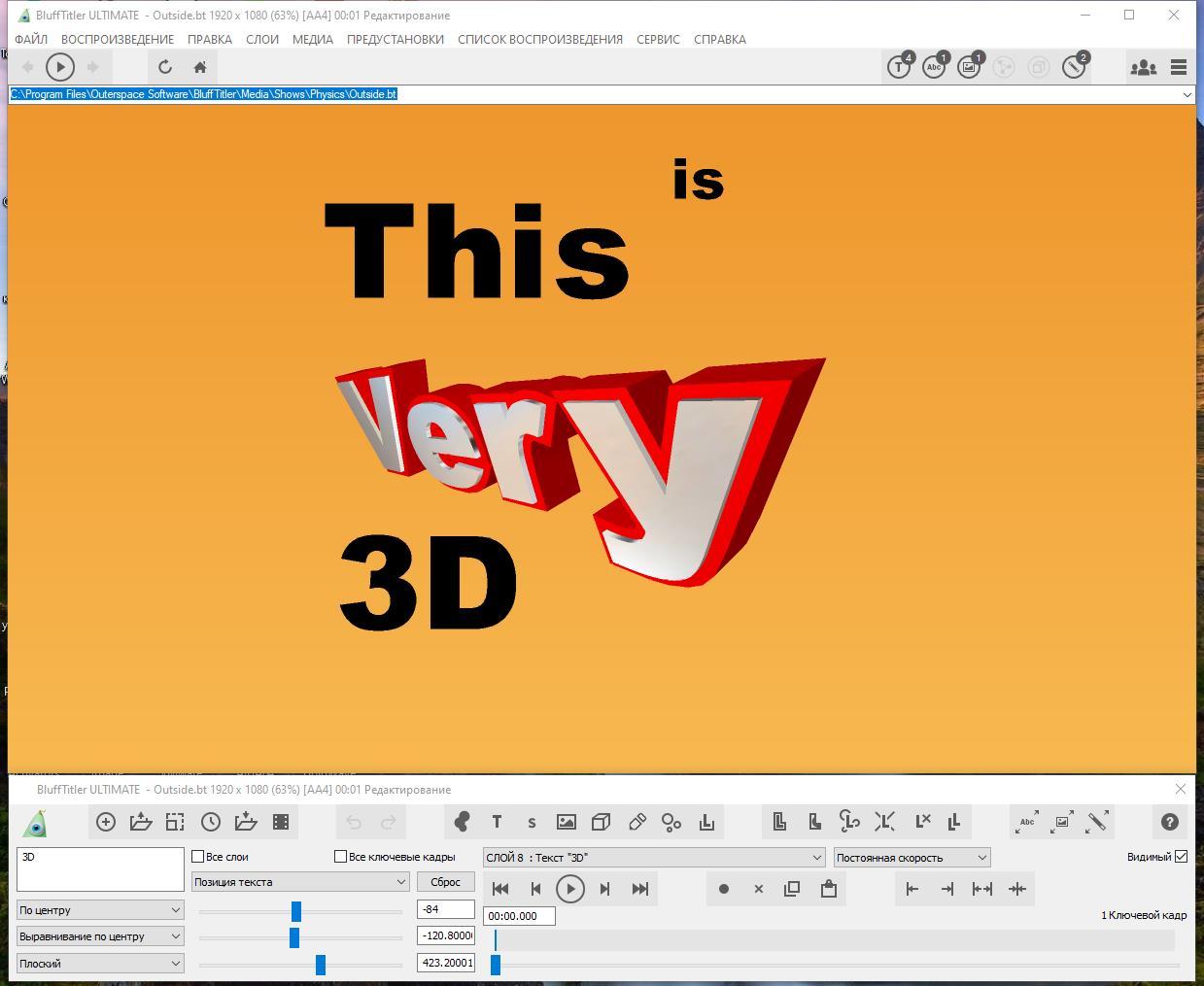Open the 'ПРЕДУСТАНОВКИ' menu
This screenshot has height=986, width=1204.
395,40
